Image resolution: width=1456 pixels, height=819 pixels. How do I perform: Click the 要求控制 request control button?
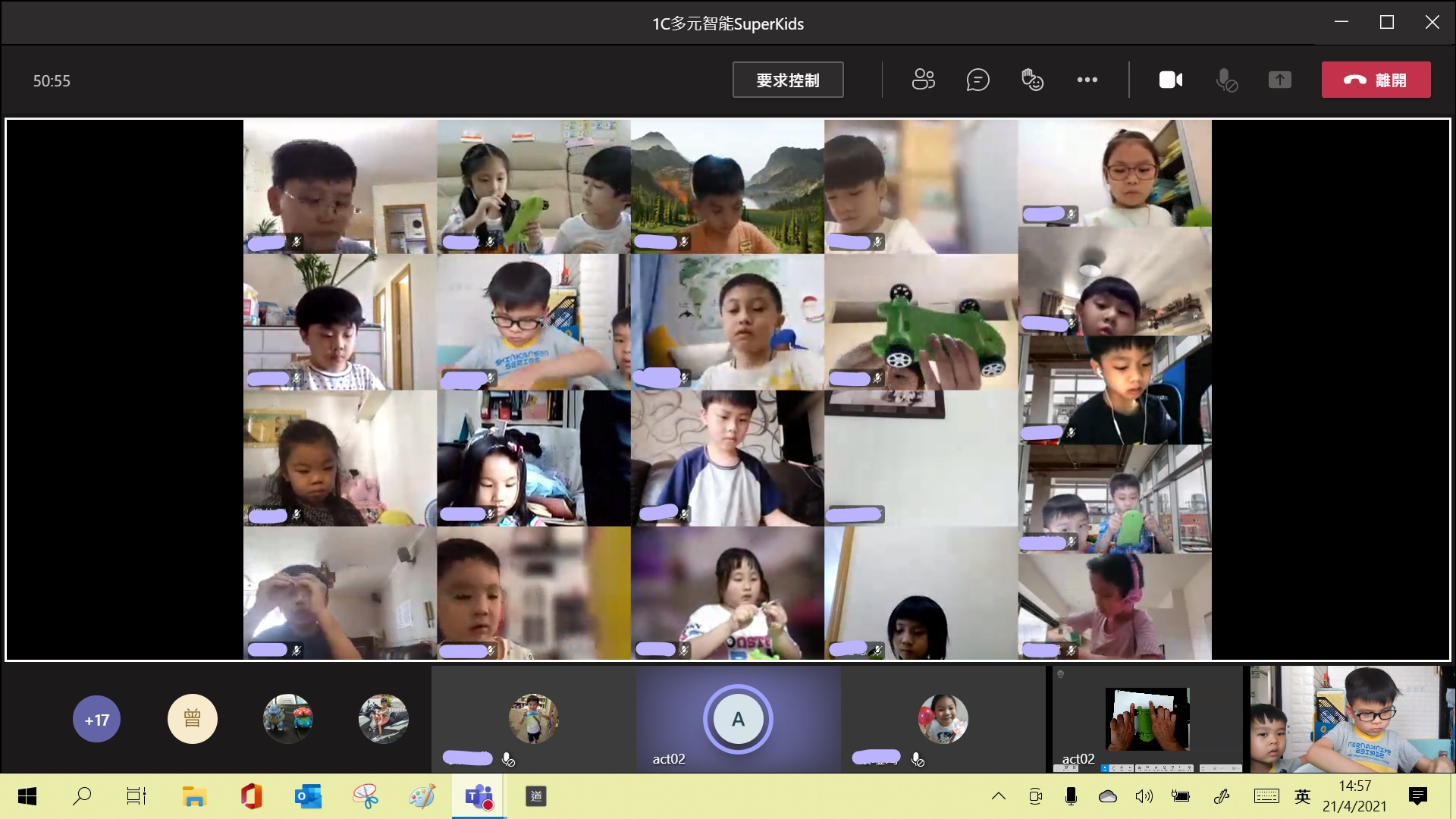[x=787, y=80]
